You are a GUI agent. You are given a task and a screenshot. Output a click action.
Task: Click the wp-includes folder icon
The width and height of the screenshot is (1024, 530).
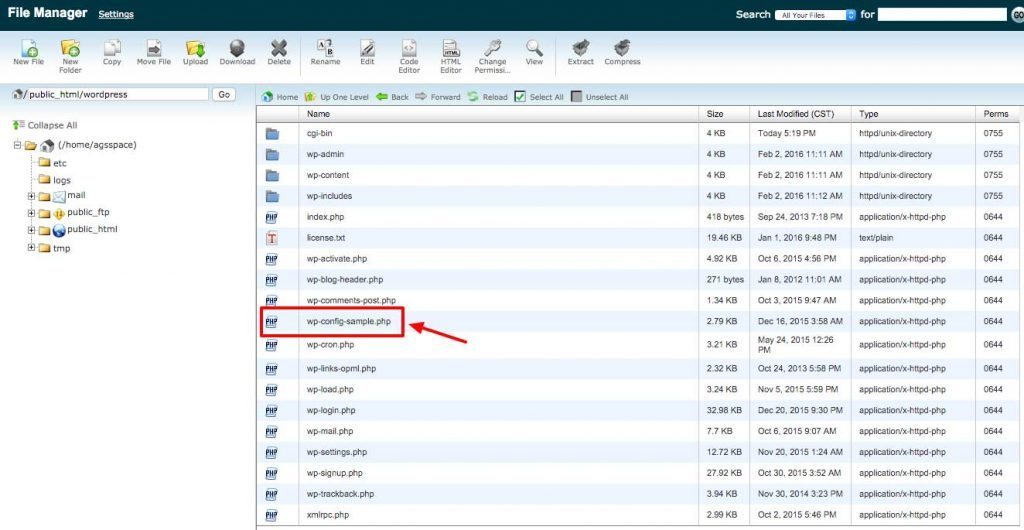(x=272, y=196)
